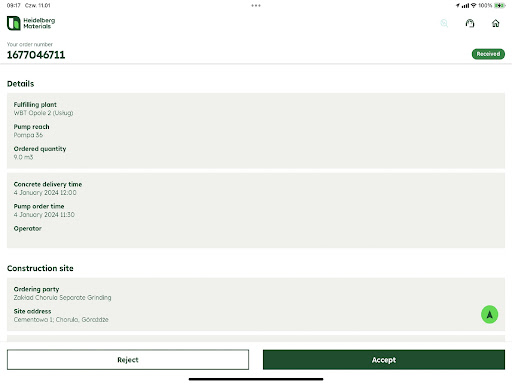Tap the Wi-Fi icon in status bar
512x384 pixels.
click(x=473, y=5)
